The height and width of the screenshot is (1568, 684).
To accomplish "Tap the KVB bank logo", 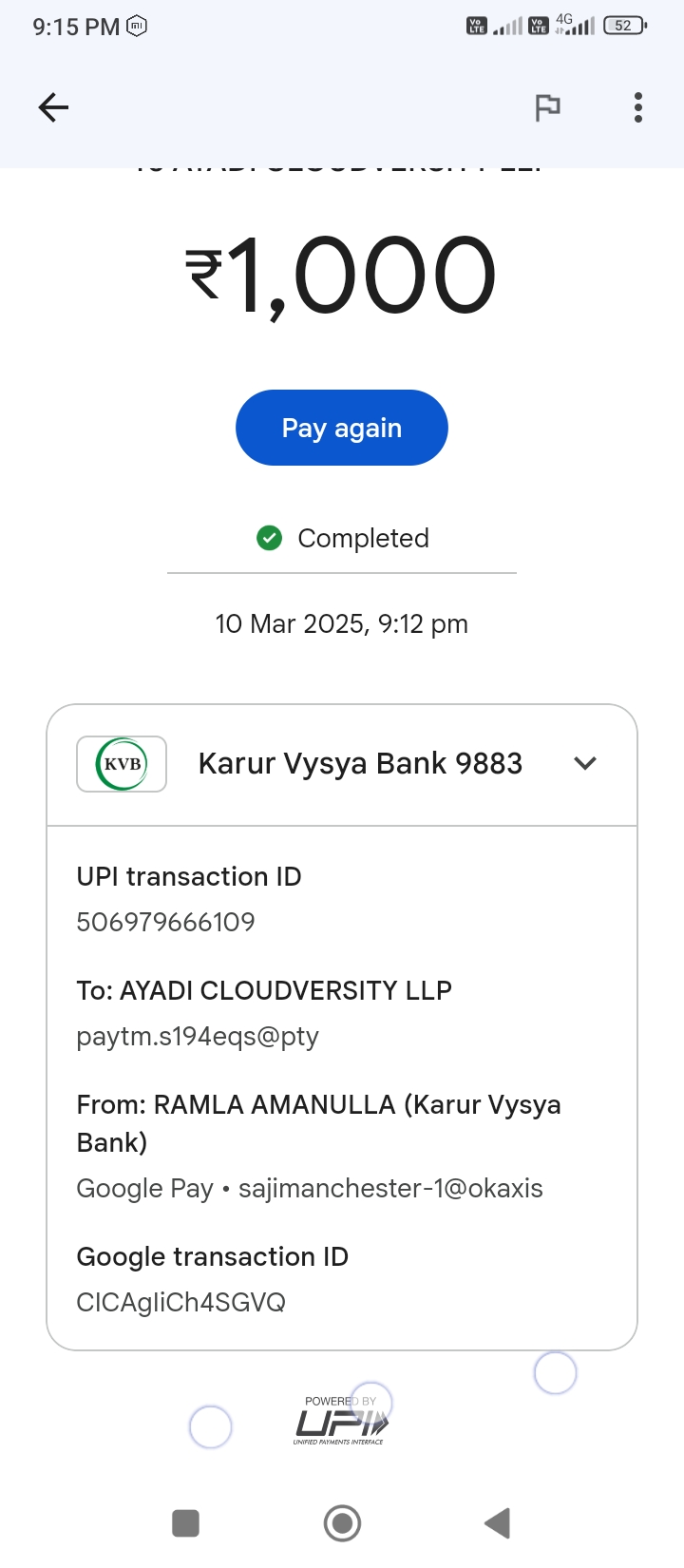I will 122,764.
